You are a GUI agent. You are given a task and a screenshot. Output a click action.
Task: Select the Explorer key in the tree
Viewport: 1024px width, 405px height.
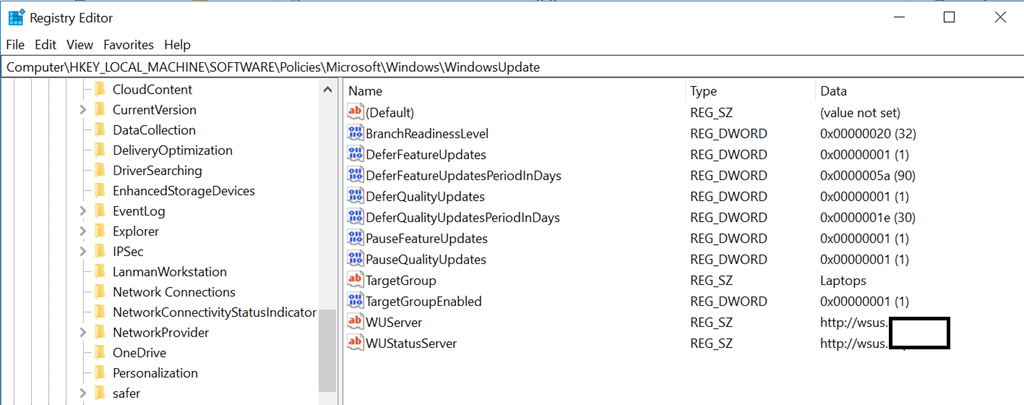(136, 231)
